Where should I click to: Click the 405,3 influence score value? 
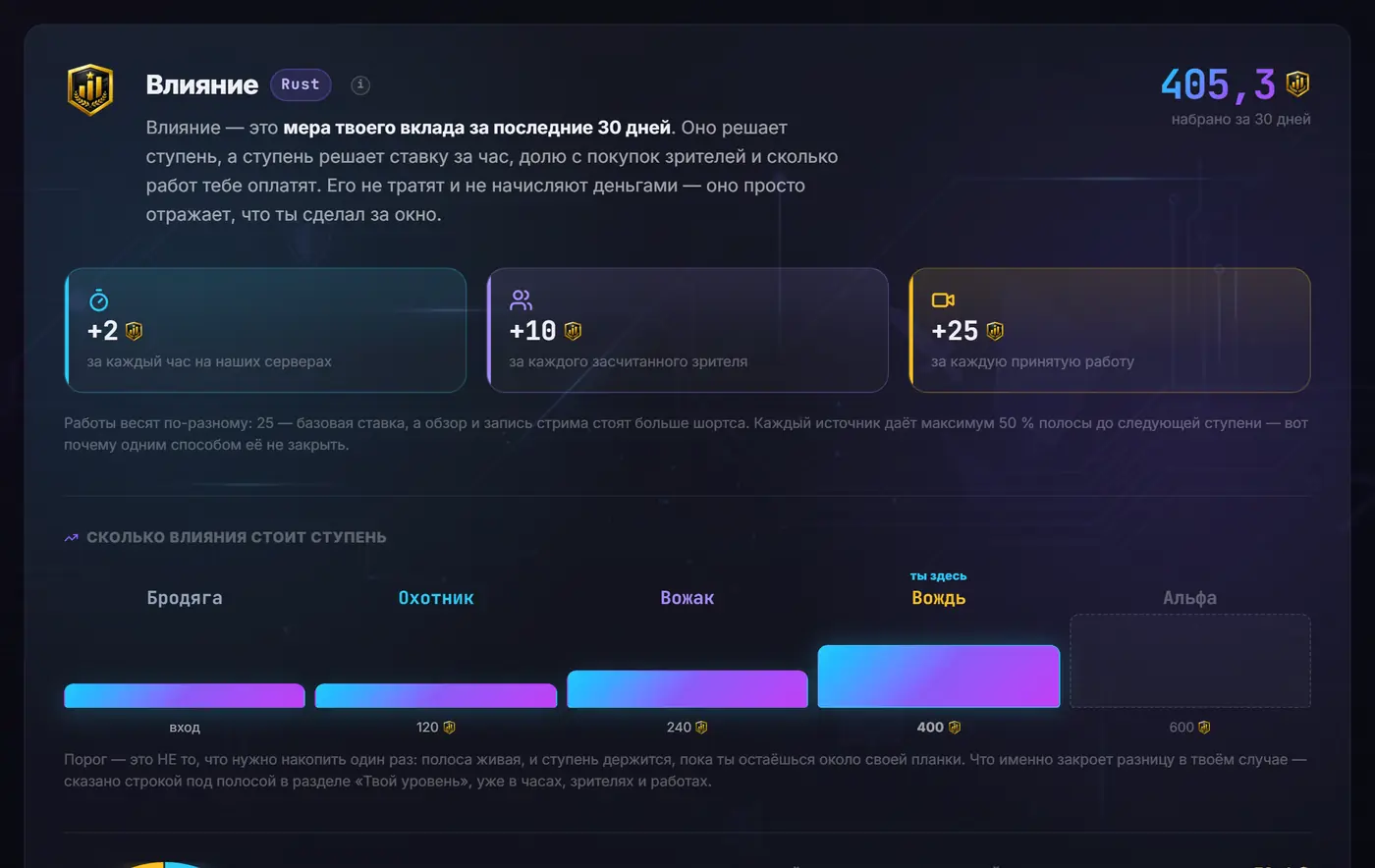coord(1218,84)
